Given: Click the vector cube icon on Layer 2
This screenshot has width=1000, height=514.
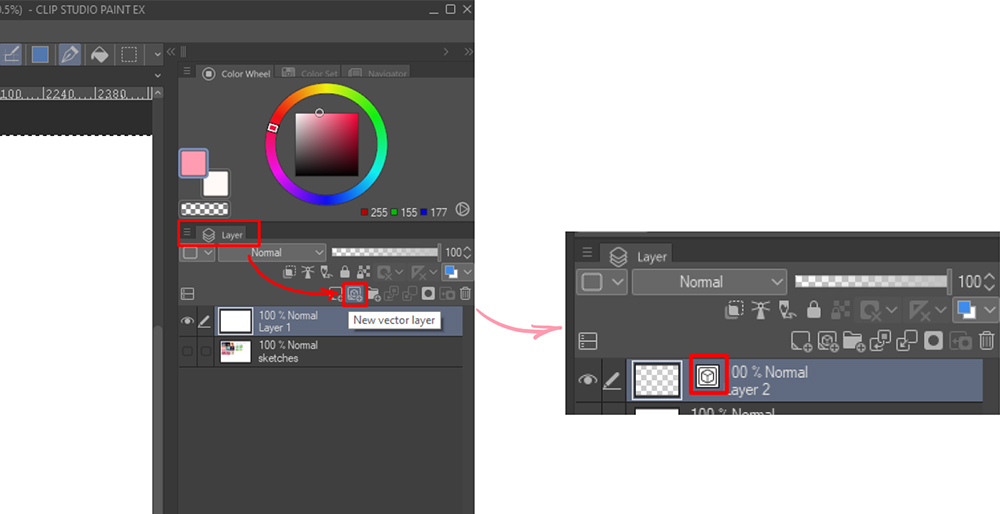Looking at the screenshot, I should pos(709,376).
